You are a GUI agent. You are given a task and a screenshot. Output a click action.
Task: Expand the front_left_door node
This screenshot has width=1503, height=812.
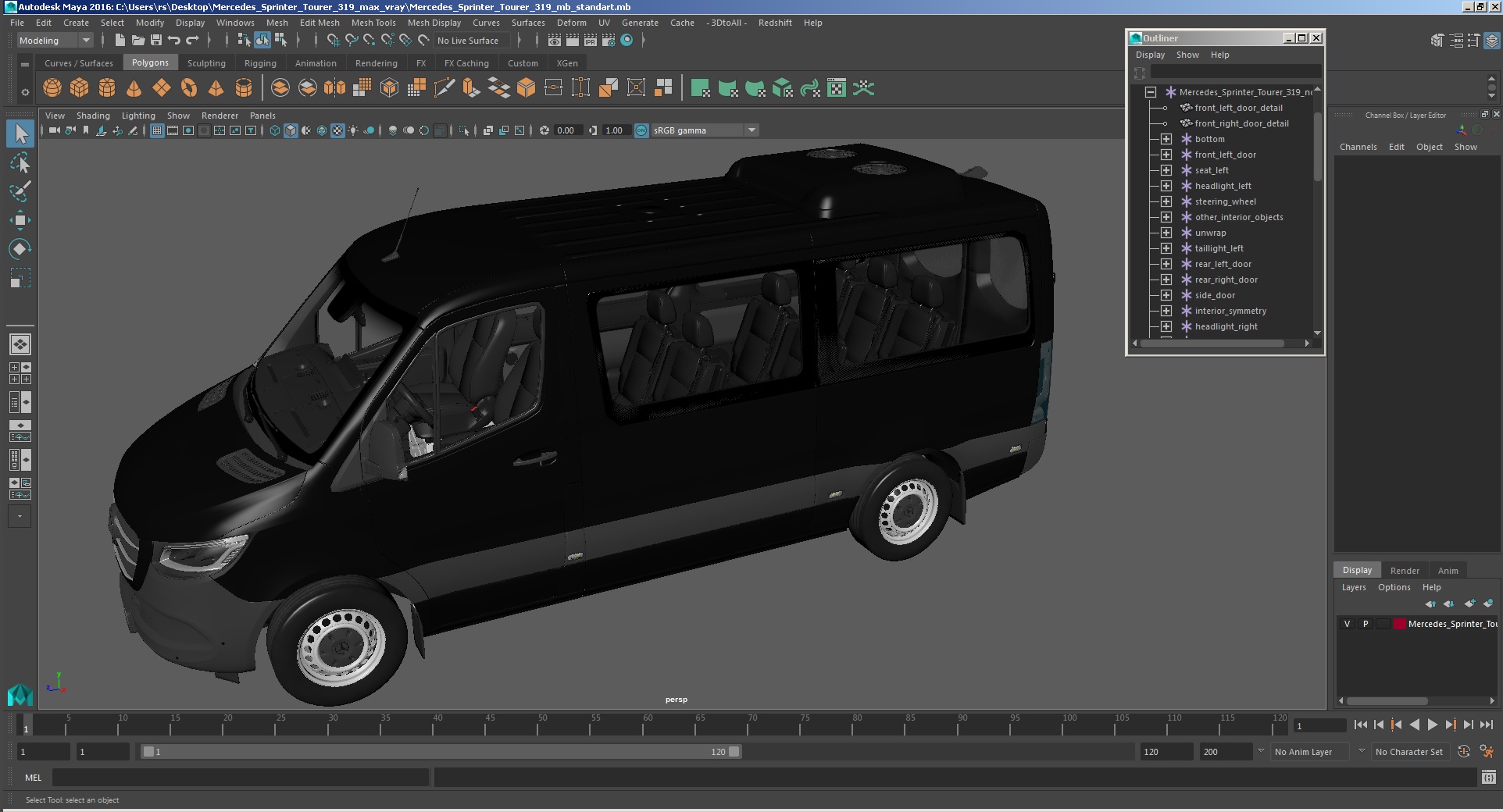click(1166, 155)
